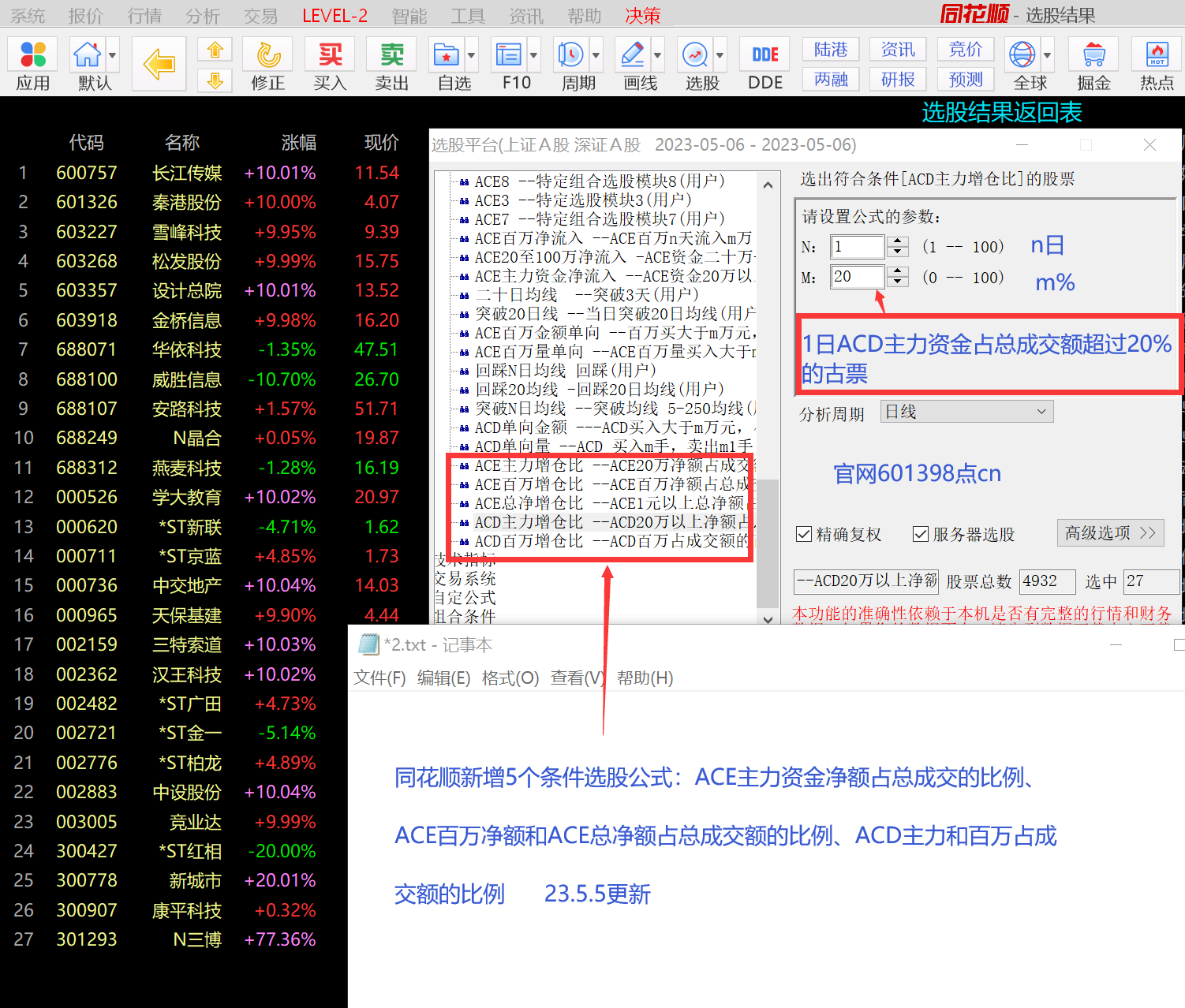Click the 竞价 button

point(966,49)
